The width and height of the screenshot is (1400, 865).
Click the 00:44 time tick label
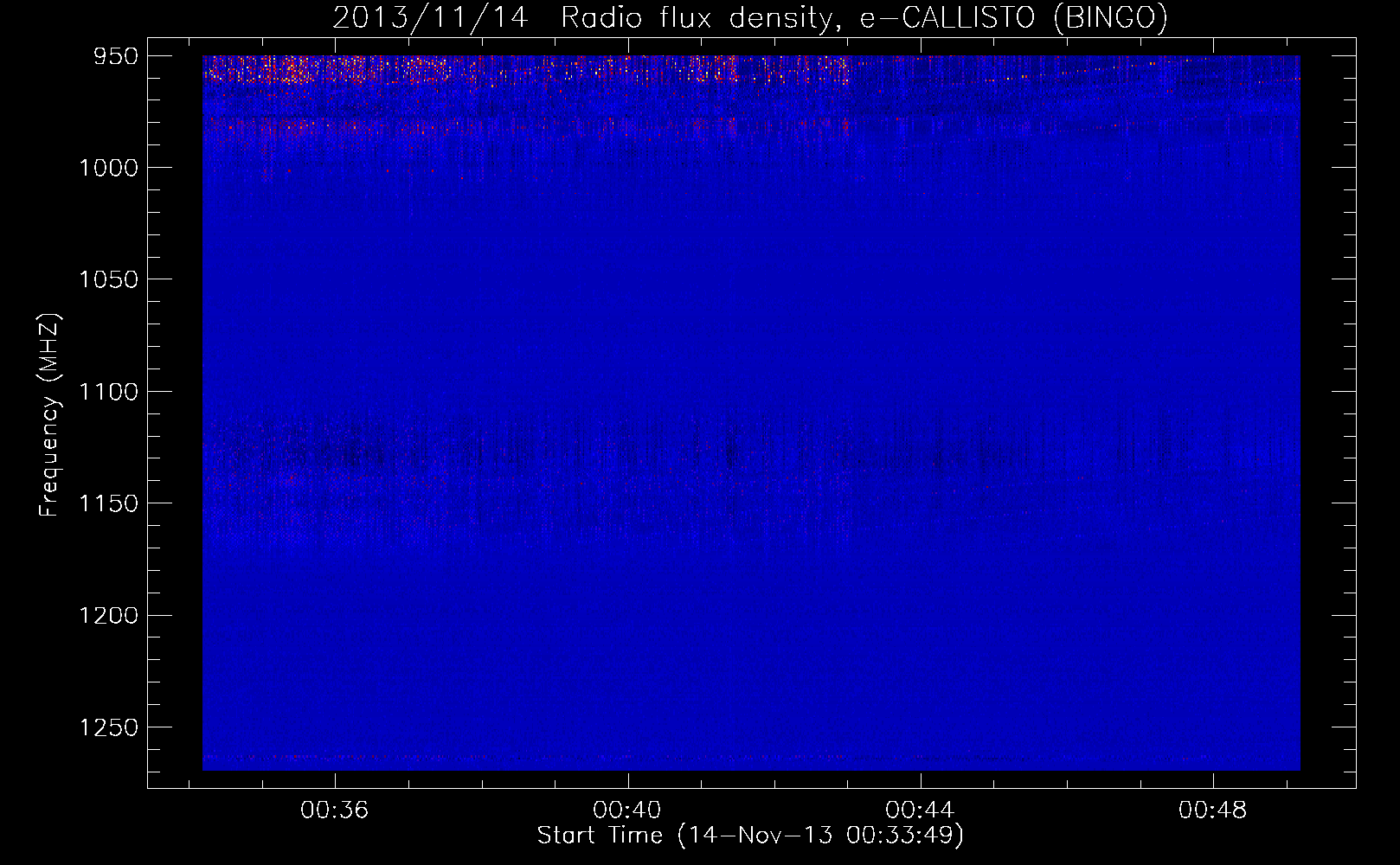point(920,810)
